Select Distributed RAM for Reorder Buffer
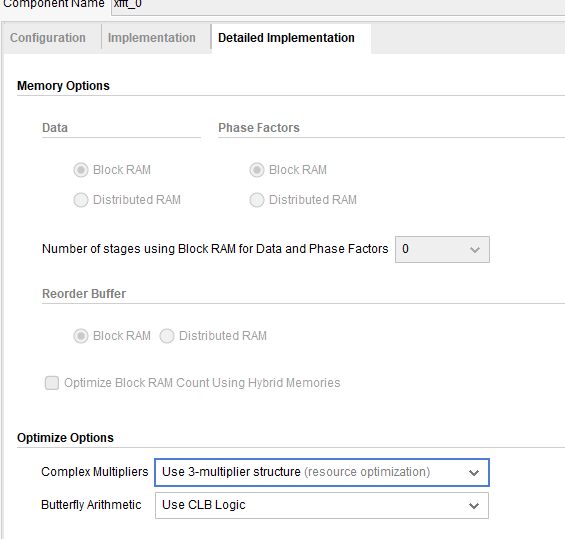Viewport: 565px width, 539px height. tap(167, 336)
